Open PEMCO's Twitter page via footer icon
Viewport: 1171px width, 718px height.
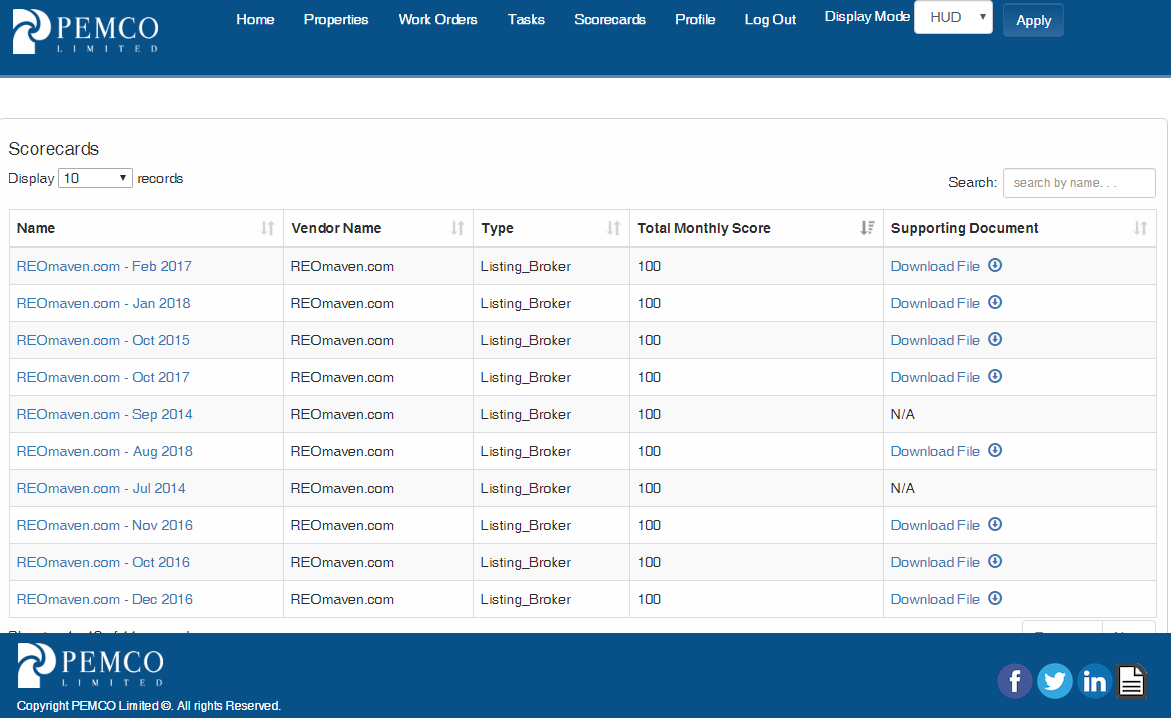click(1054, 681)
